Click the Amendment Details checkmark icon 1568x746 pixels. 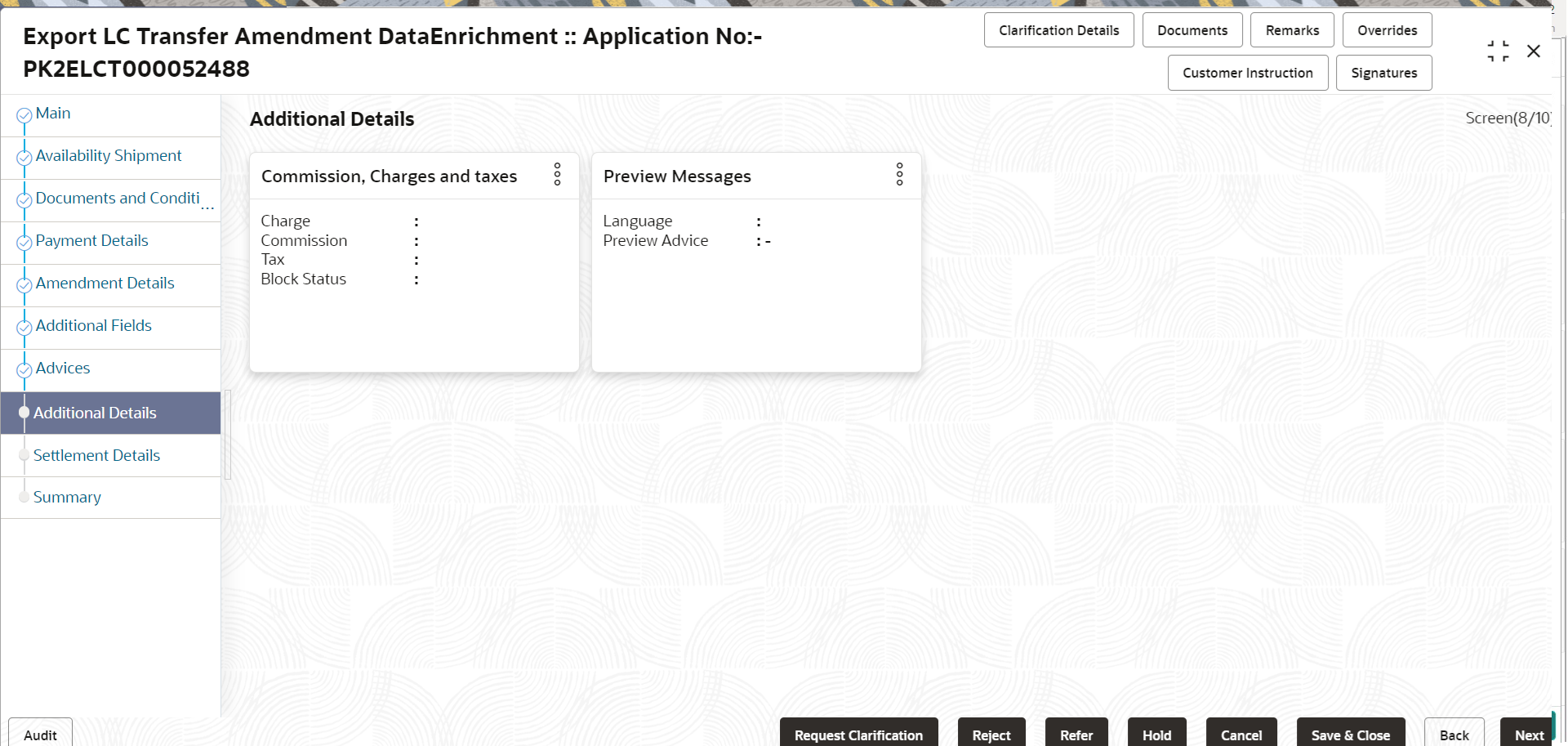[x=24, y=285]
